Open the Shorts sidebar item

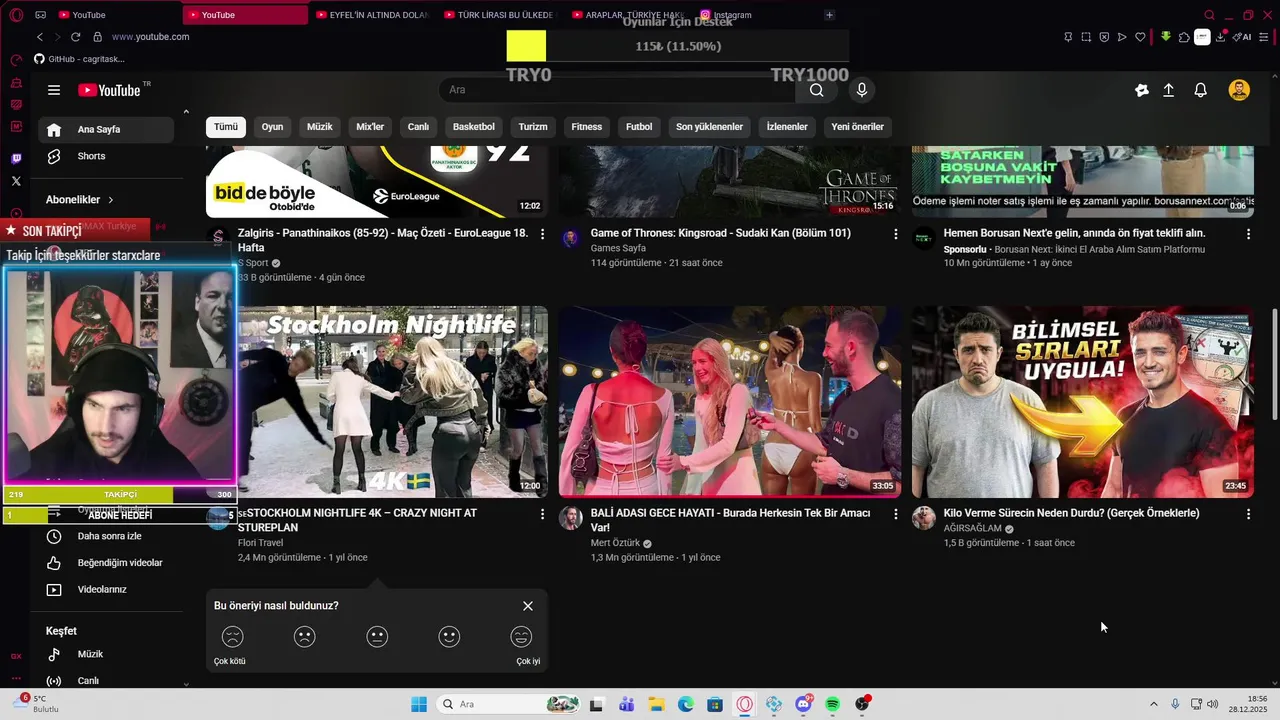click(x=107, y=156)
